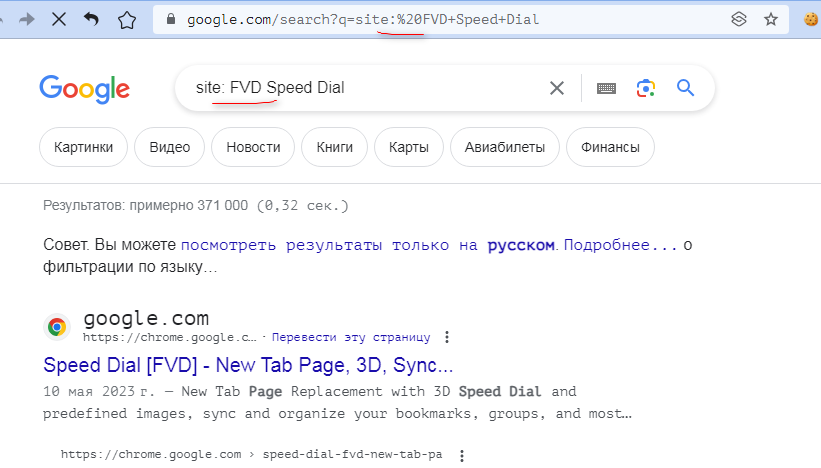Open options for speed-dial-fvd sub-result

tap(462, 455)
